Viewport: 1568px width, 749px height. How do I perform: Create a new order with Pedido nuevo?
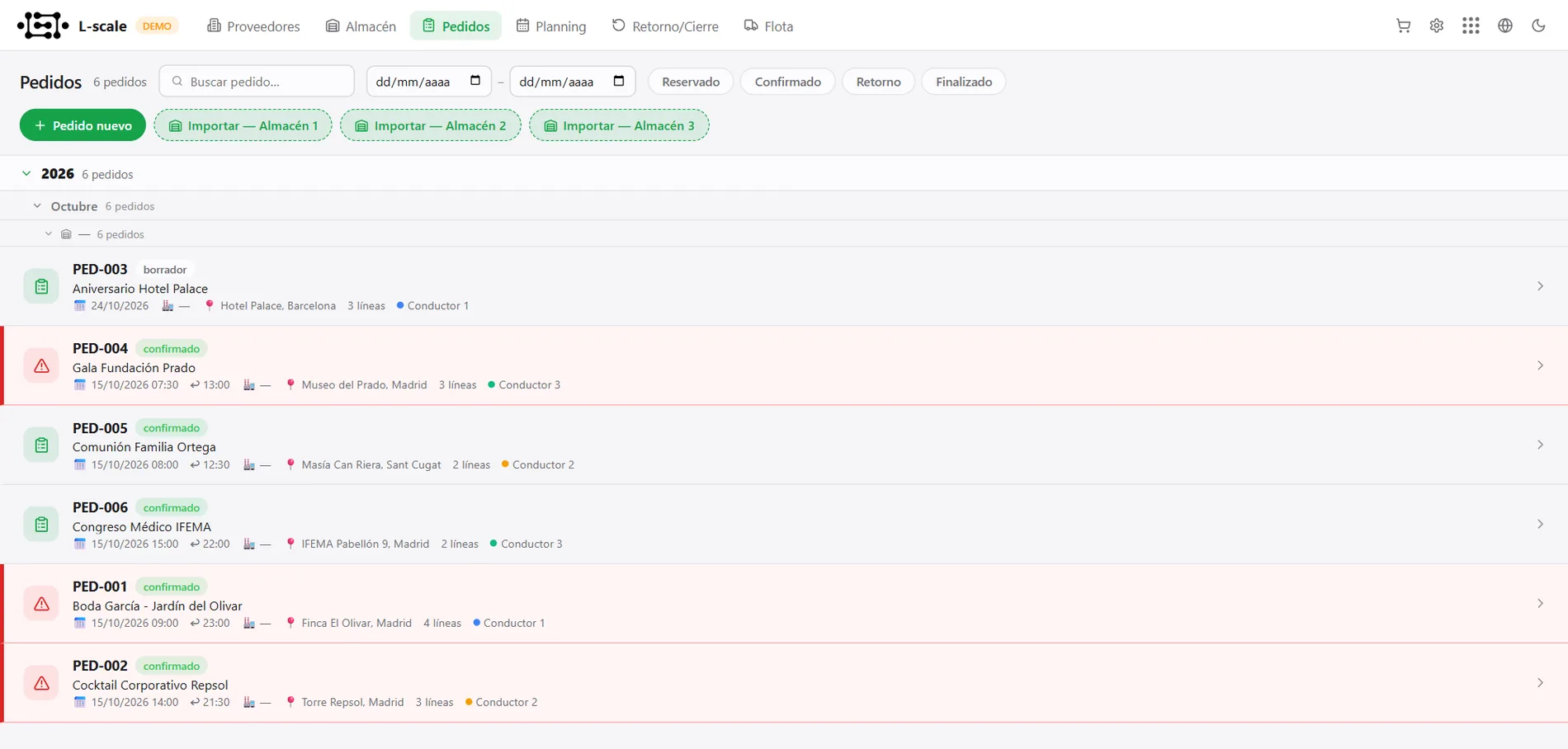pyautogui.click(x=83, y=125)
